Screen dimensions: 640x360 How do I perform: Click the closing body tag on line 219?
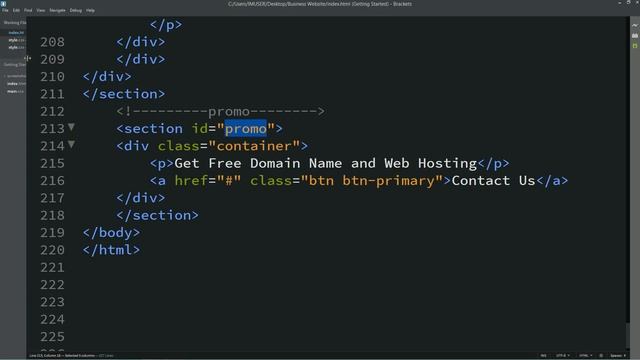pyautogui.click(x=111, y=233)
